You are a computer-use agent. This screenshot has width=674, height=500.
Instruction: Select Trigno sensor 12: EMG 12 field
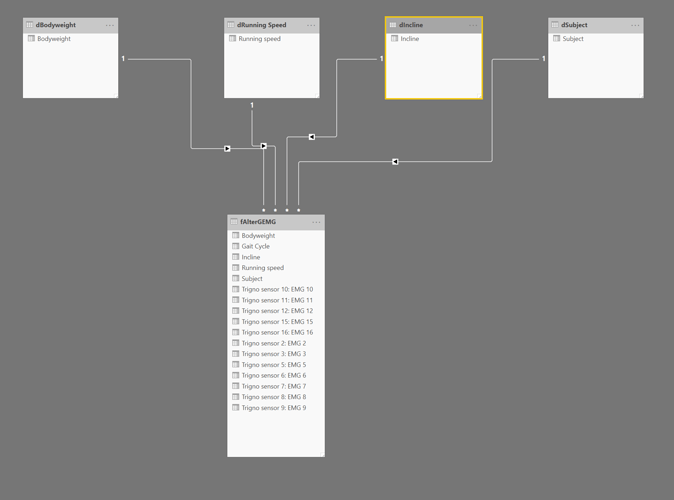[x=276, y=311]
